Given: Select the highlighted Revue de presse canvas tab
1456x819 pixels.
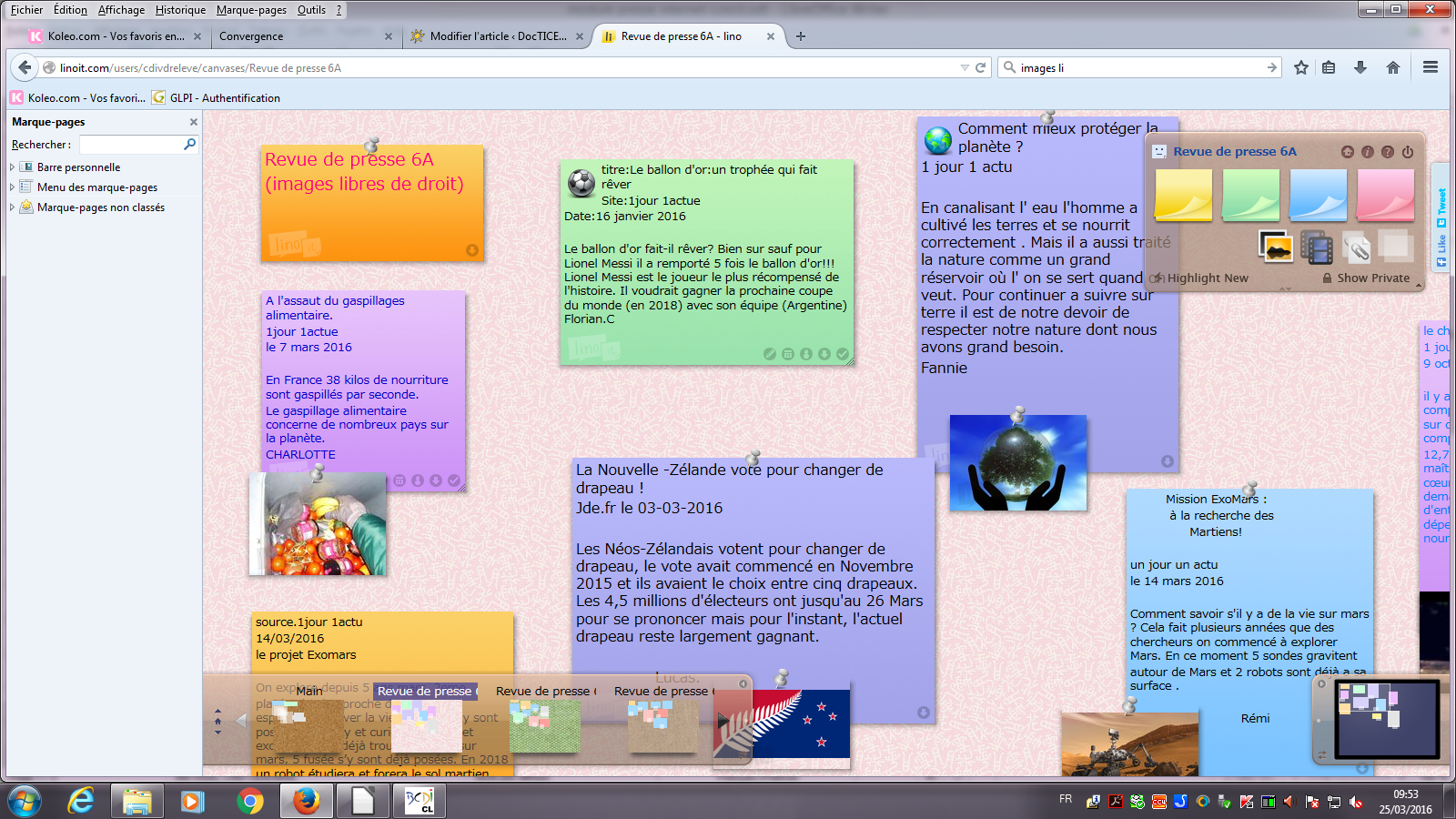Looking at the screenshot, I should click(425, 691).
